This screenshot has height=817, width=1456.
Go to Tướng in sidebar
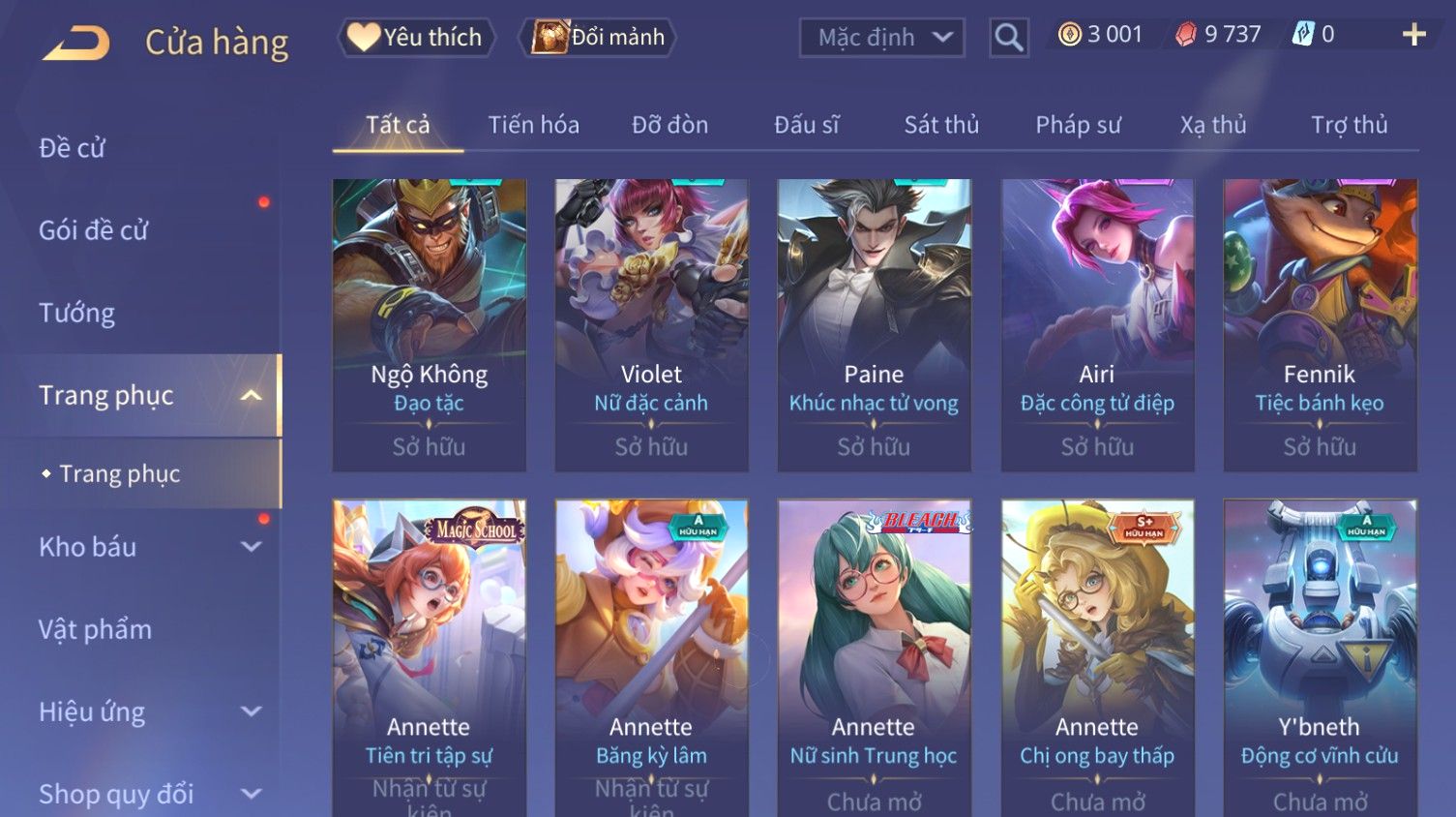coord(77,313)
